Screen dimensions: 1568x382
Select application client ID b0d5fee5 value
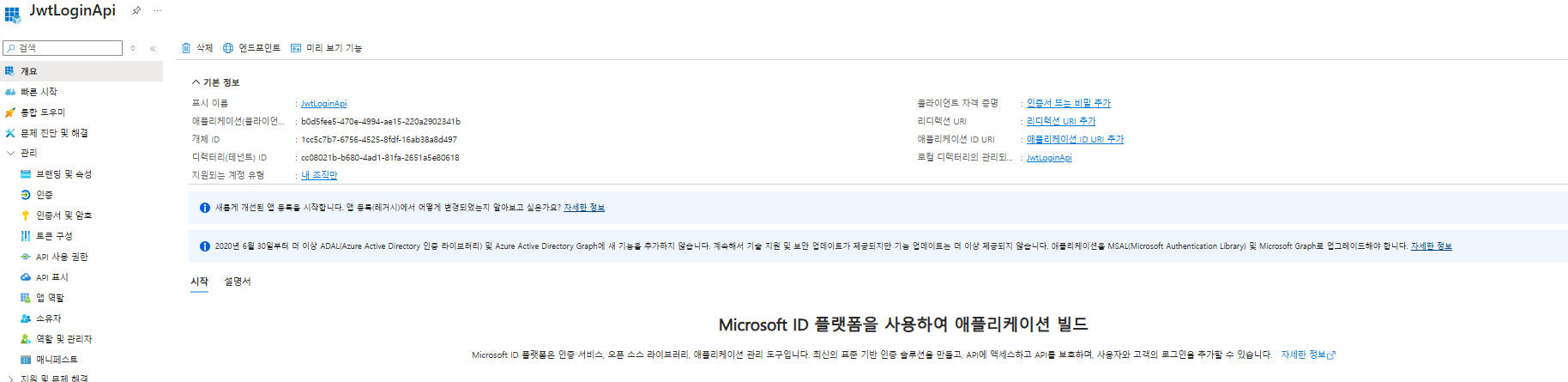381,122
